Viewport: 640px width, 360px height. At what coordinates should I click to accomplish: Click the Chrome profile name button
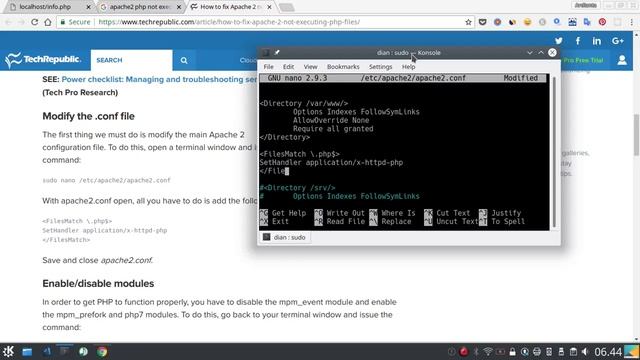tap(586, 6)
